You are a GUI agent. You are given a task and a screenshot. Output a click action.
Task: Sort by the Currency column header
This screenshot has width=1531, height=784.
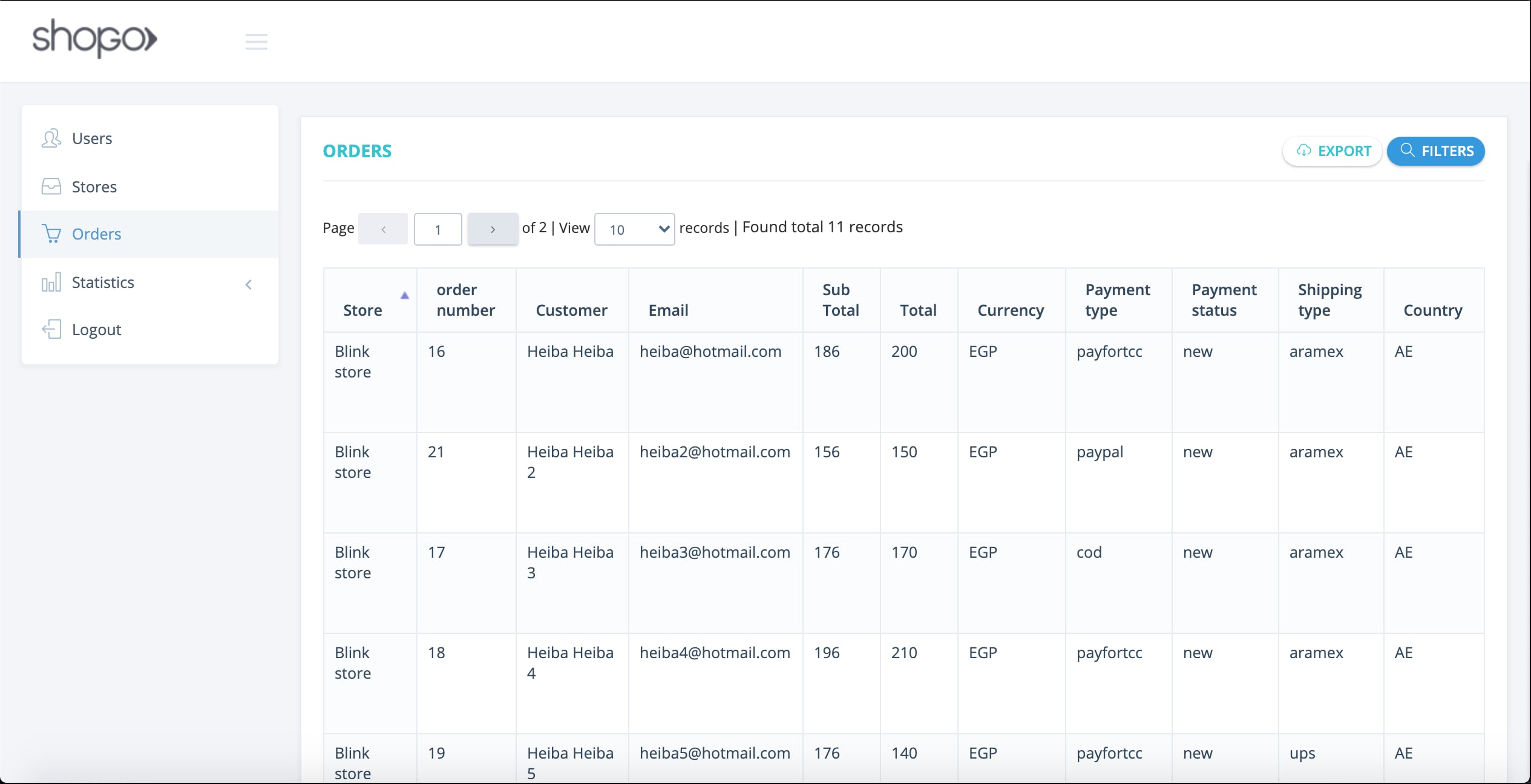(x=1012, y=300)
